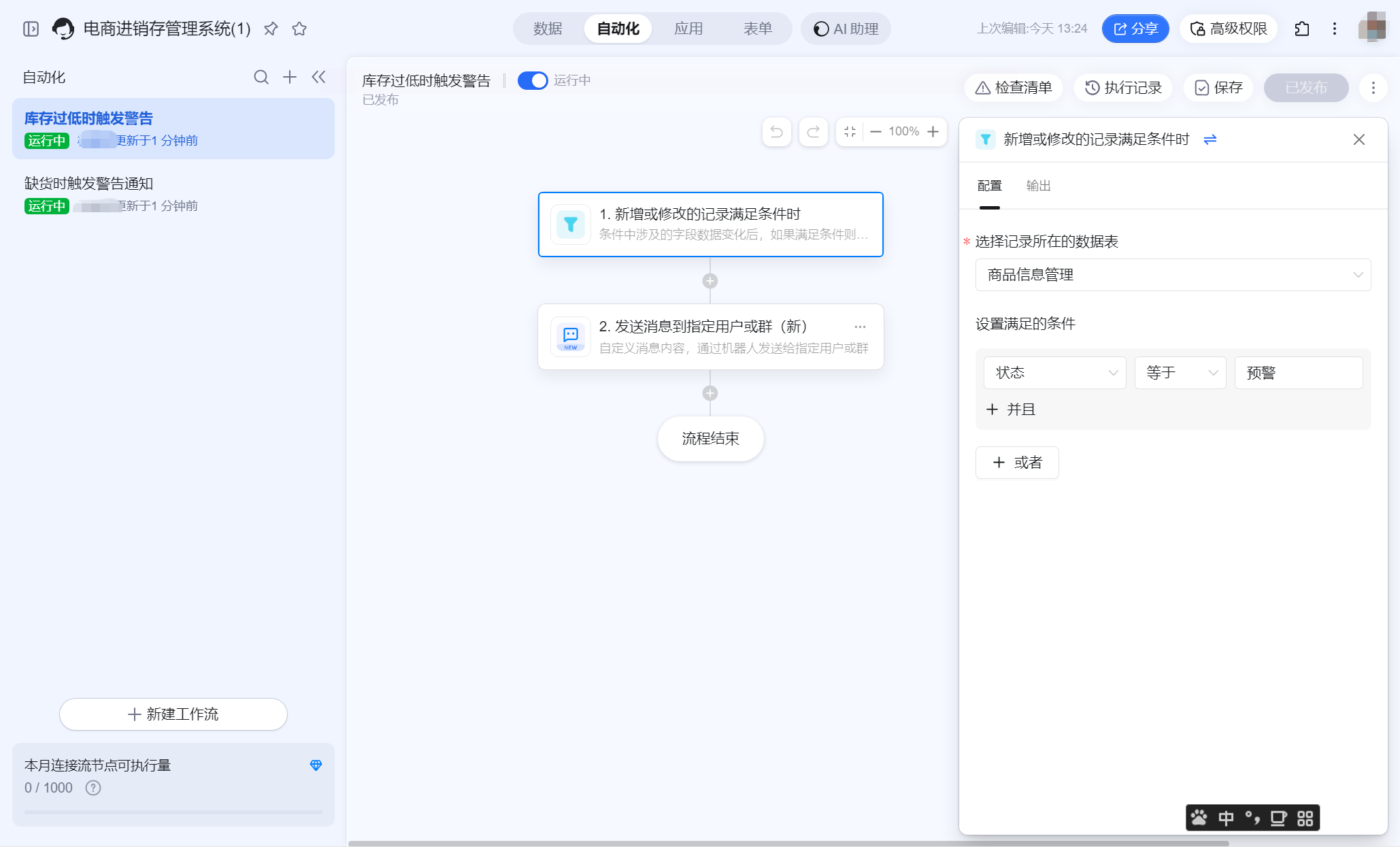The image size is (1400, 847).
Task: Click the plus icon beside automation search
Action: [290, 78]
